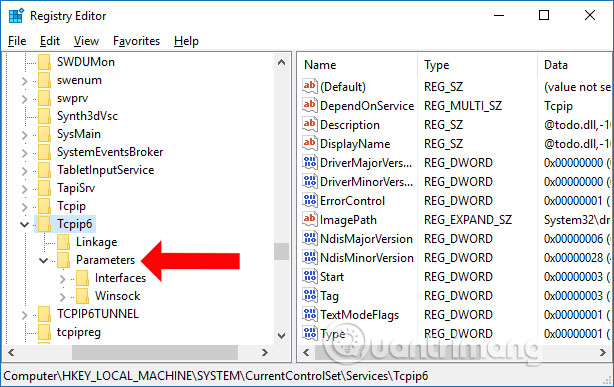Expand the SysMain key
This screenshot has width=614, height=387.
point(24,135)
